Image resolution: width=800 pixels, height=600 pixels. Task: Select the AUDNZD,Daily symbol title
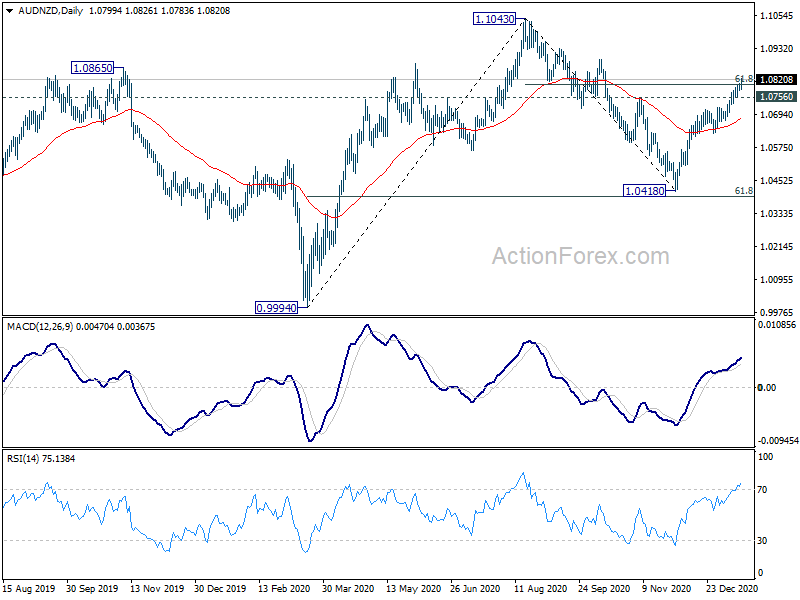pyautogui.click(x=51, y=11)
